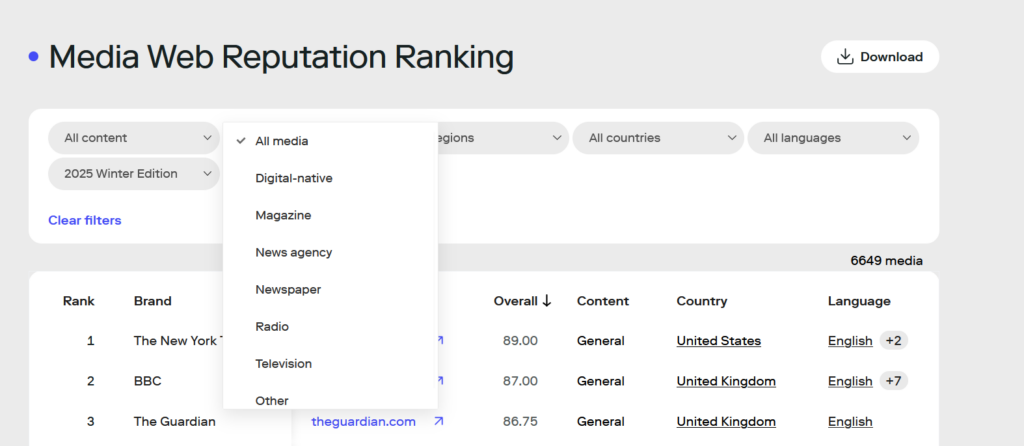
Task: Open the All countries filter dropdown
Action: [657, 138]
